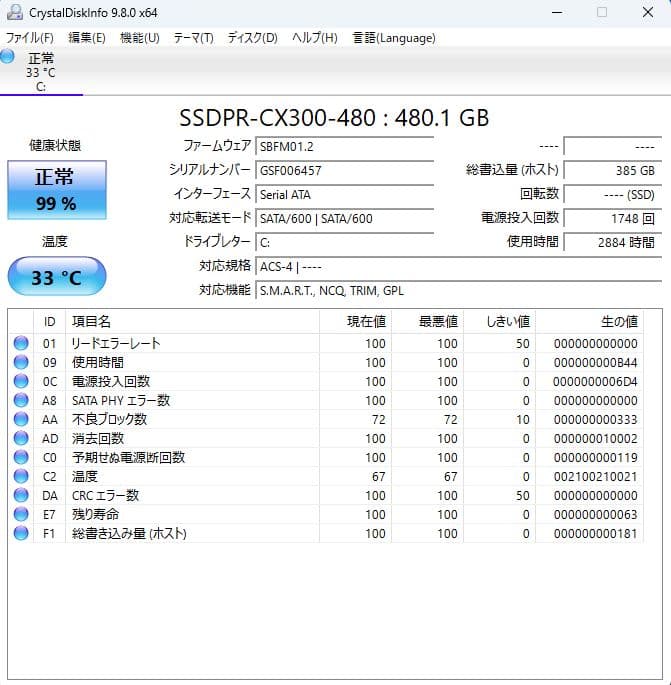The image size is (671, 685).
Task: Click status icon for C0 予期せぬ電源断回数
Action: (21, 457)
